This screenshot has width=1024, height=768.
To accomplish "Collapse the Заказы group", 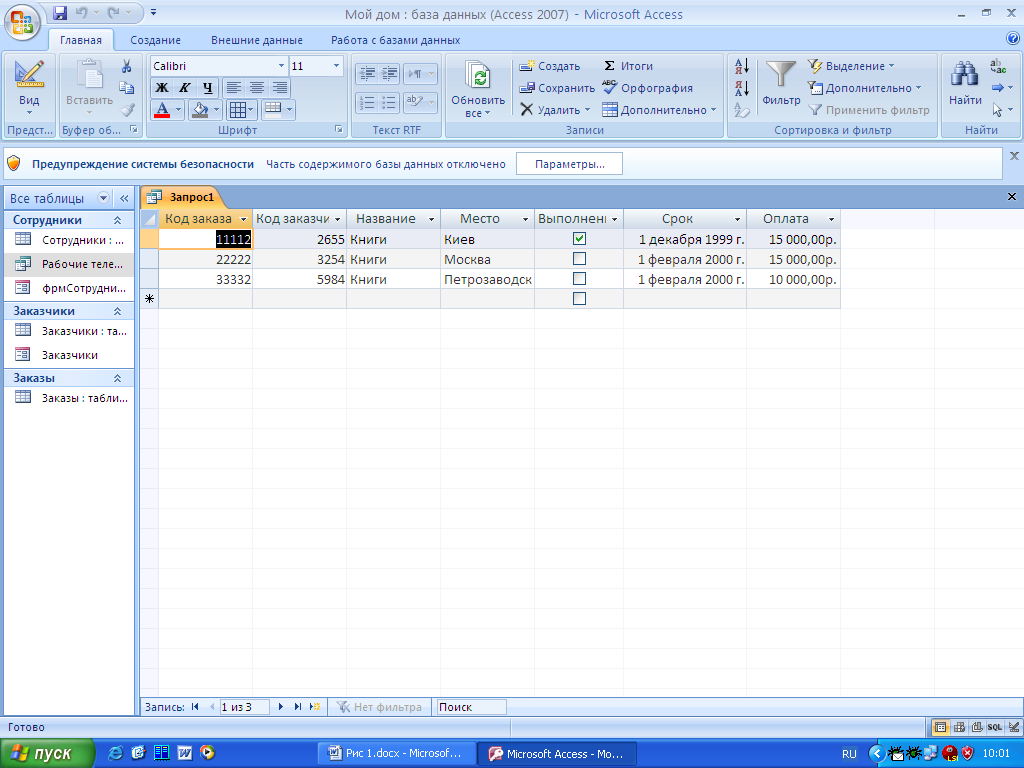I will coord(118,378).
